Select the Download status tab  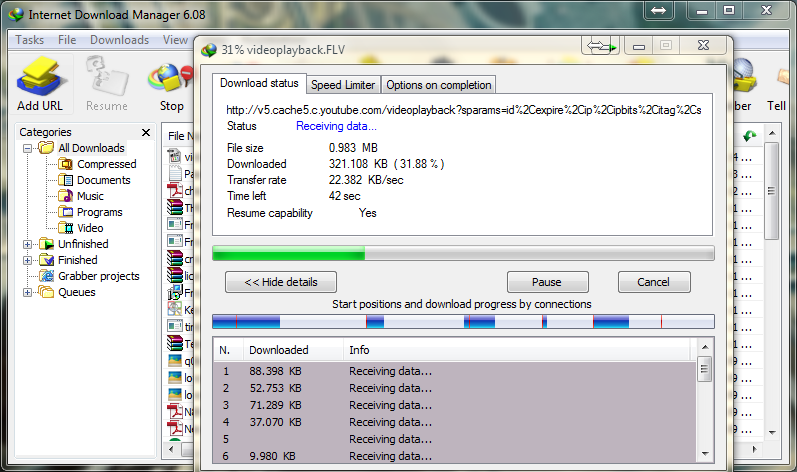click(259, 83)
